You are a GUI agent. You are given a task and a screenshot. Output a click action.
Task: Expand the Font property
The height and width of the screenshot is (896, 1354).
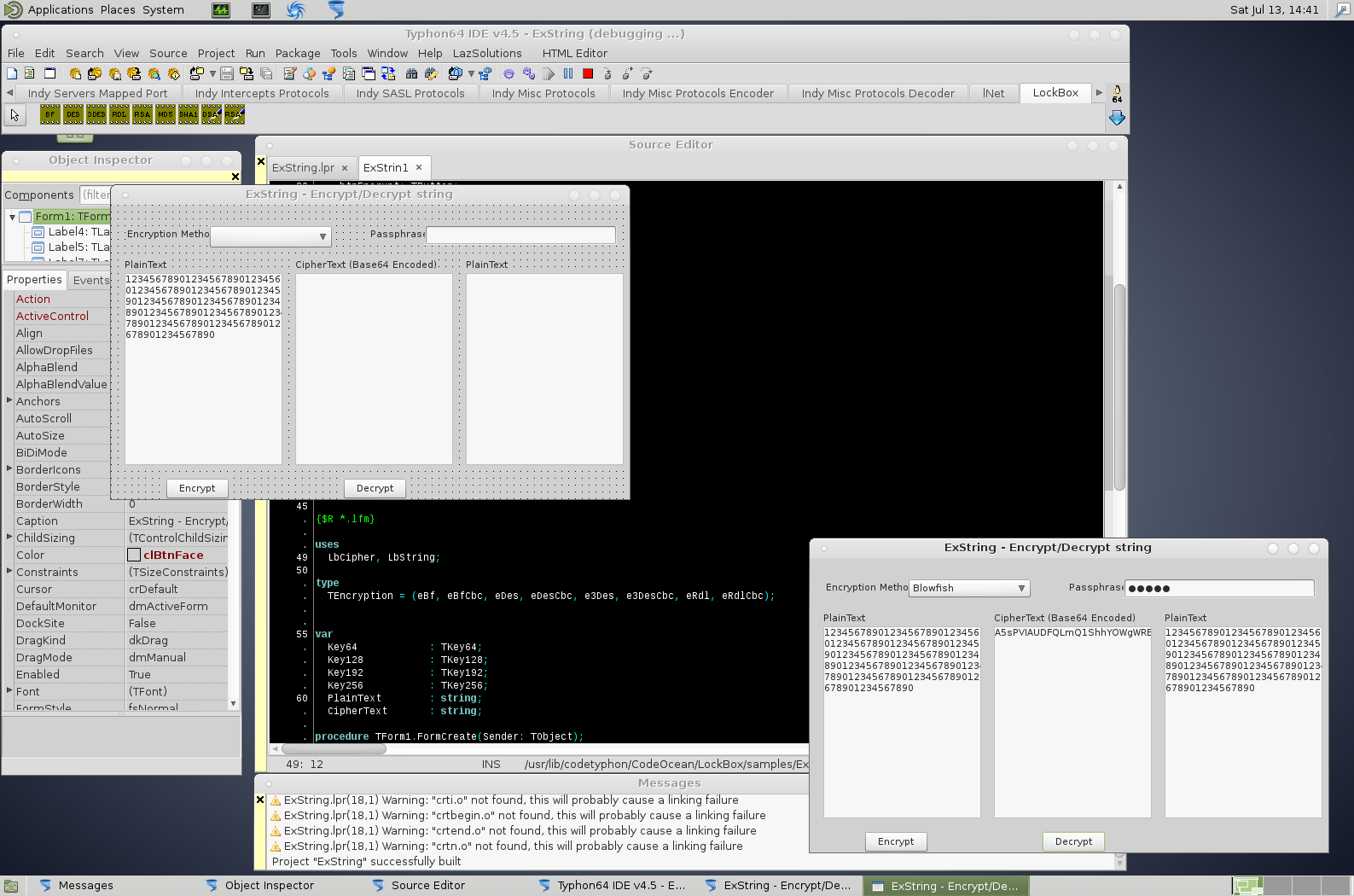point(9,690)
